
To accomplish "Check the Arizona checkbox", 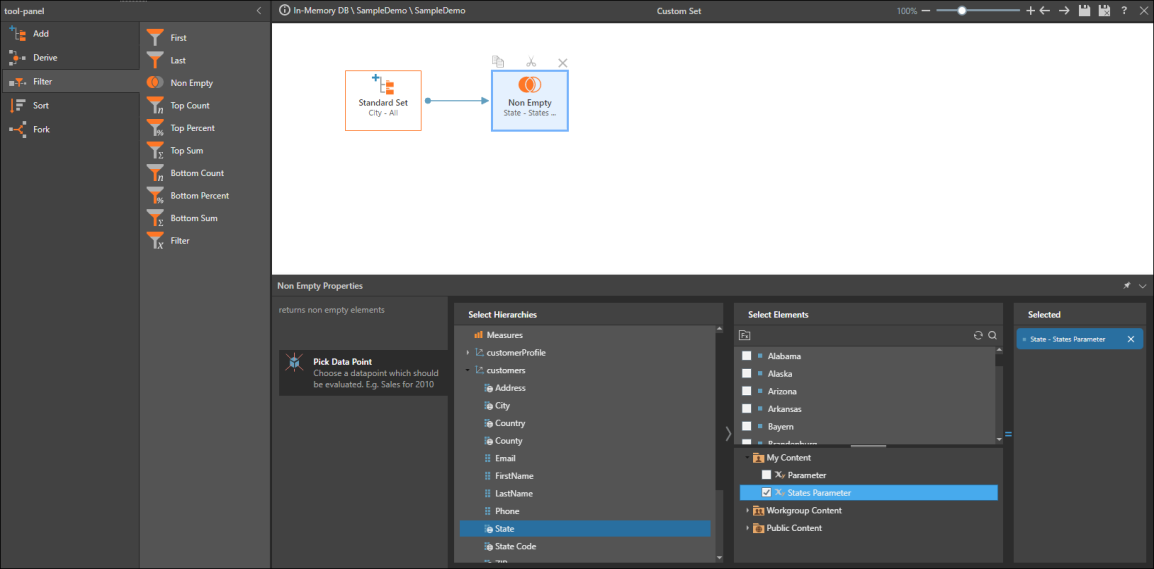I will (x=746, y=391).
